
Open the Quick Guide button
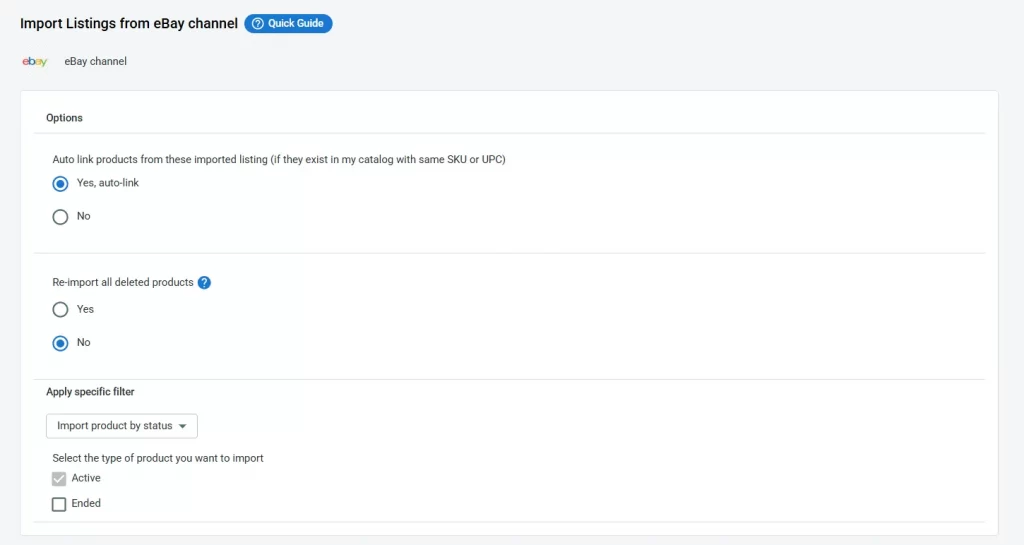tap(288, 24)
